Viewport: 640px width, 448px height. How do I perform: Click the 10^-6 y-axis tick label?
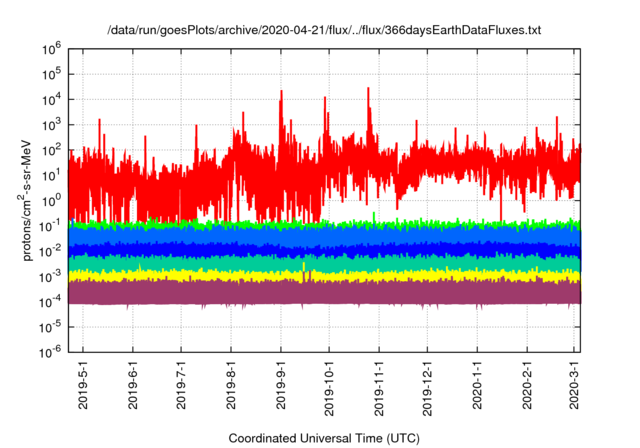click(50, 353)
